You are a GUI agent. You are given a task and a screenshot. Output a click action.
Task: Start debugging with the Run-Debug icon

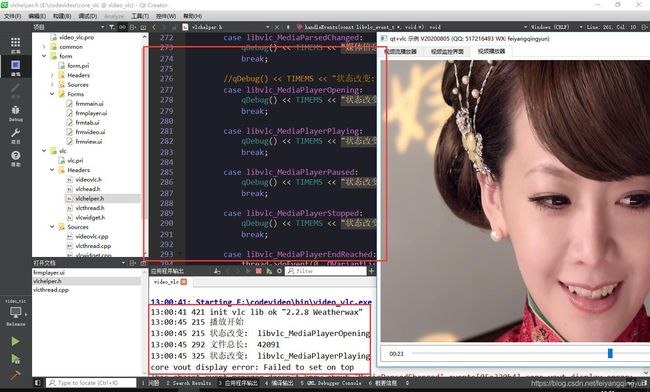click(15, 359)
